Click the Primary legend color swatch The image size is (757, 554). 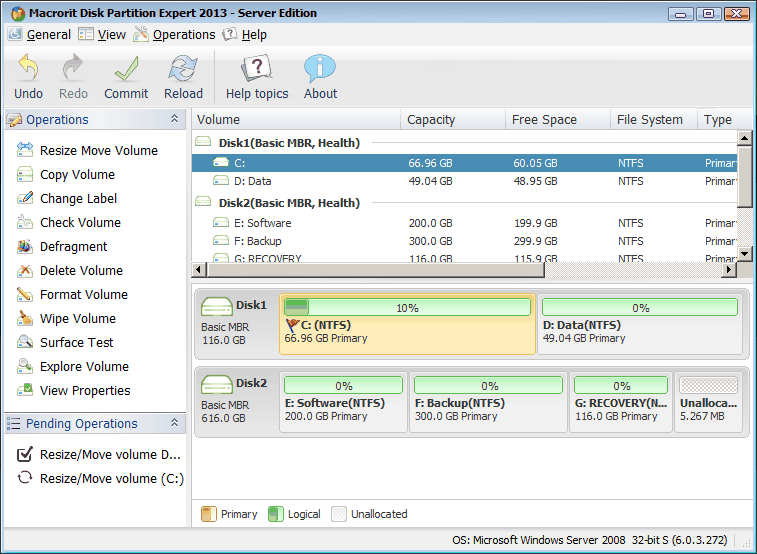pyautogui.click(x=209, y=514)
